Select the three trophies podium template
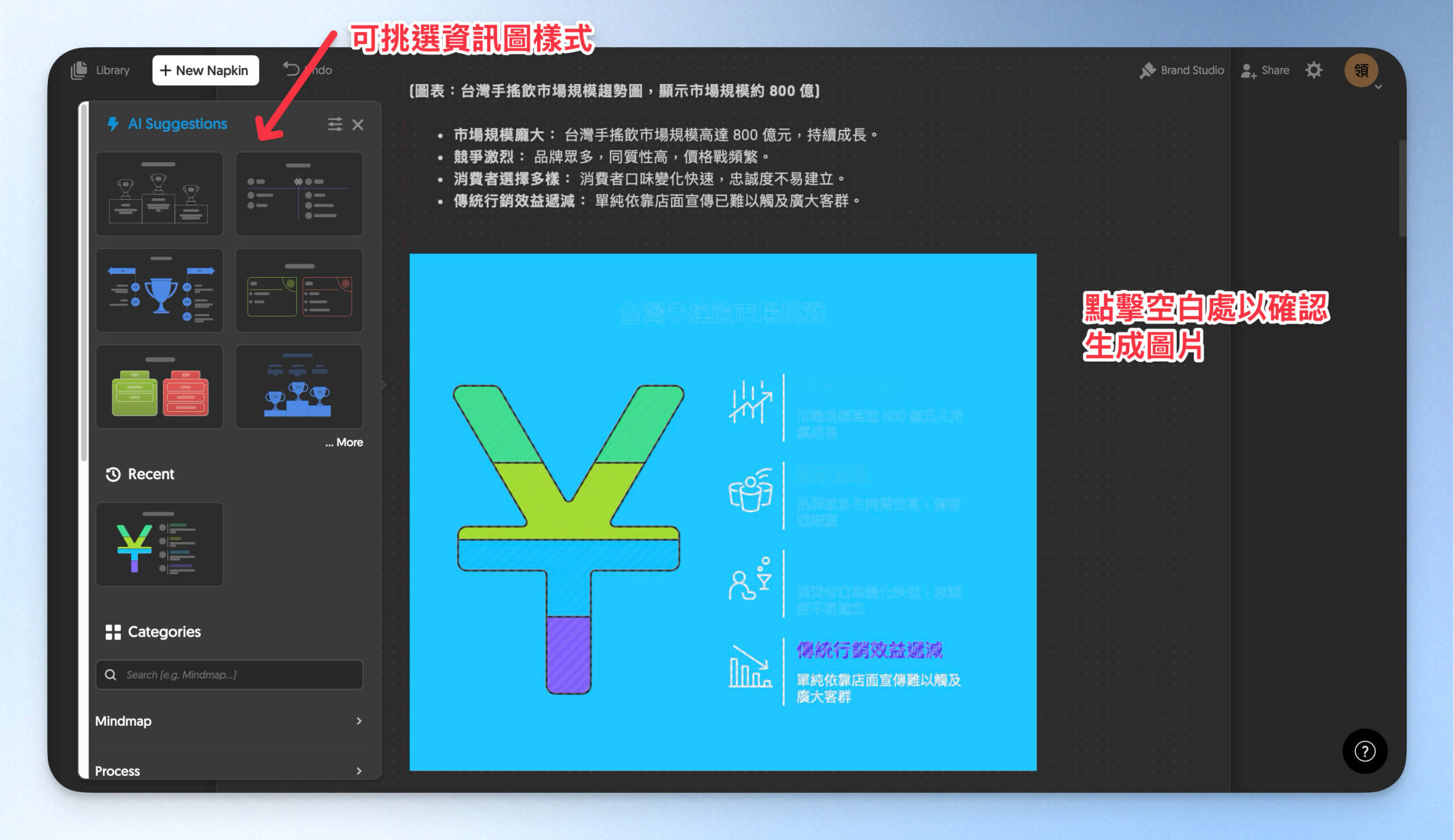This screenshot has height=840, width=1454. [159, 194]
